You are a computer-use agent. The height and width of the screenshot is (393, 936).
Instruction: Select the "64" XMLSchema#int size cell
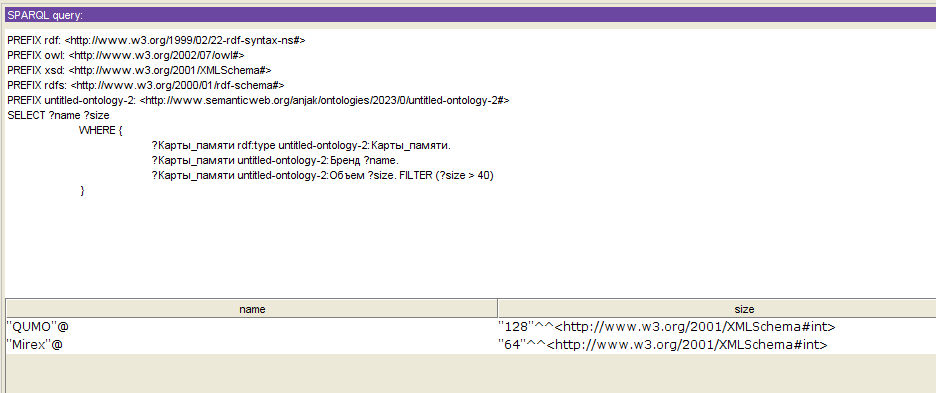coord(717,345)
